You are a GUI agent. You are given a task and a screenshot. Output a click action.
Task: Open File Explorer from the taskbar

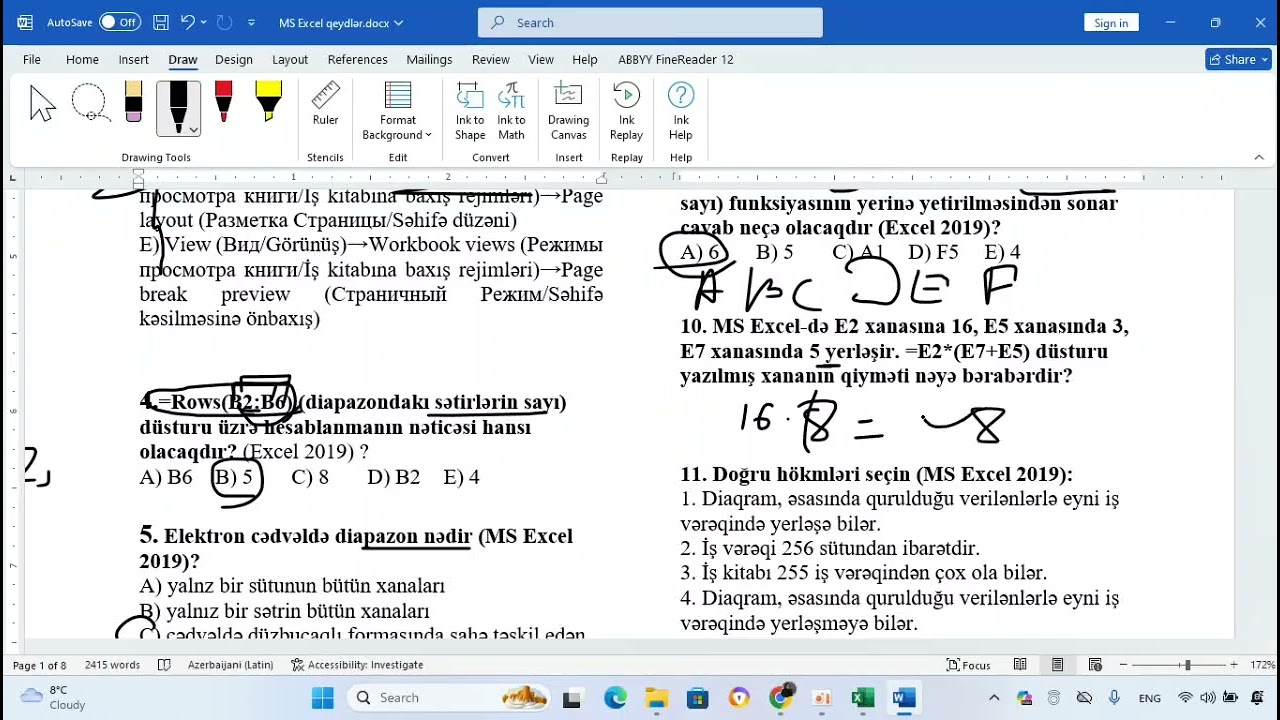click(656, 697)
